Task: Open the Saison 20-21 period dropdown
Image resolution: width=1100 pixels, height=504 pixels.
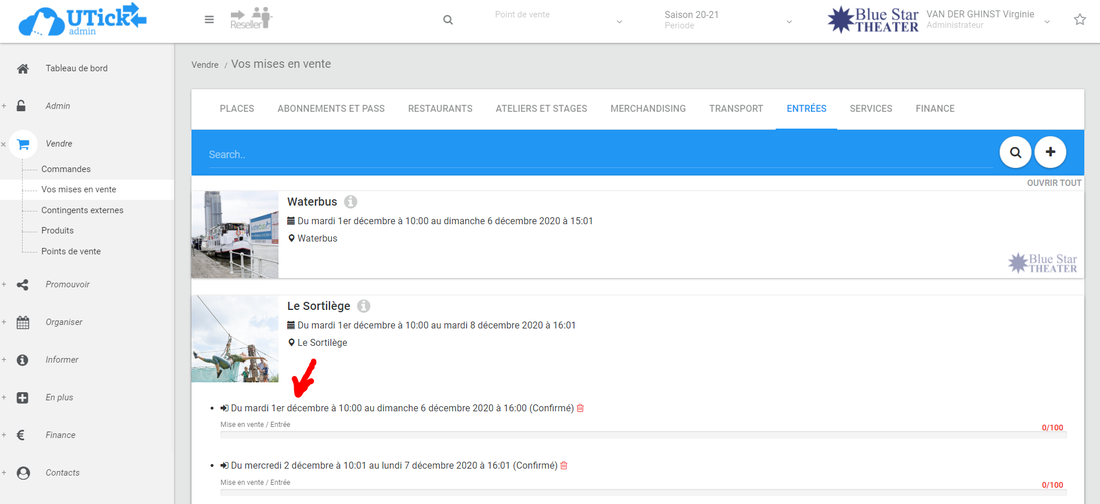Action: click(x=728, y=20)
